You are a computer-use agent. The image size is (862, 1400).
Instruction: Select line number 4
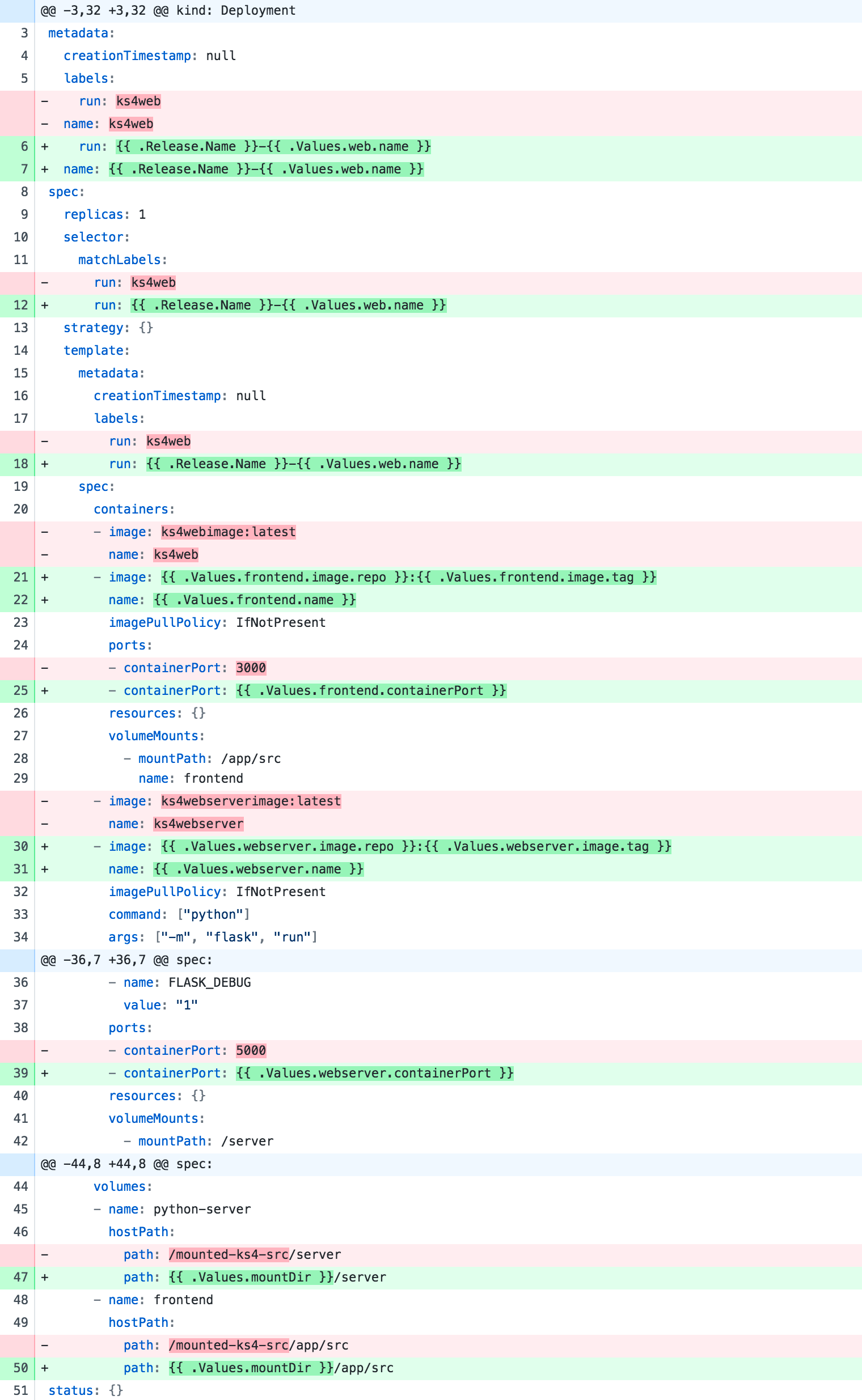click(x=24, y=56)
